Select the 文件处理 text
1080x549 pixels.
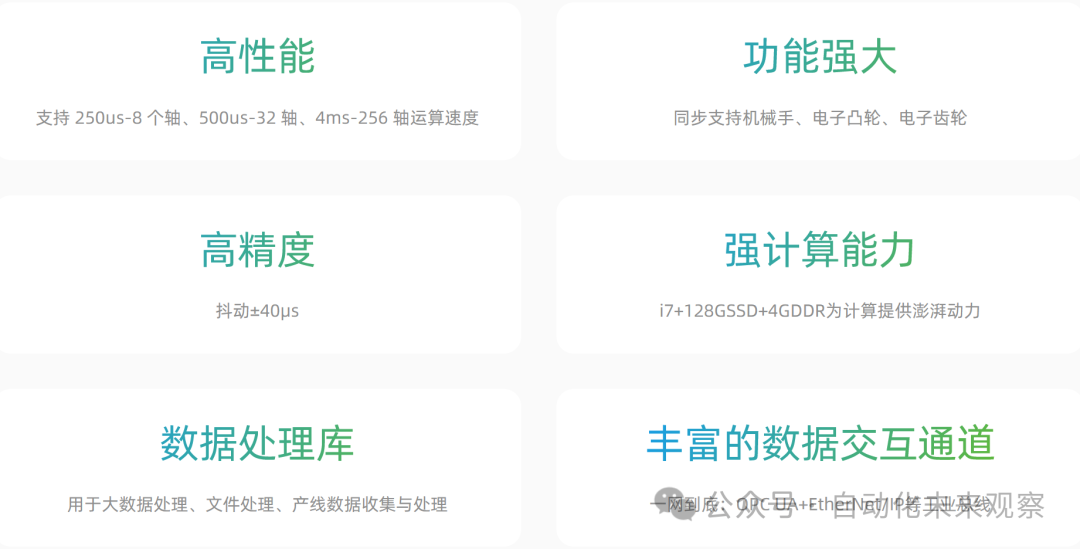click(240, 504)
